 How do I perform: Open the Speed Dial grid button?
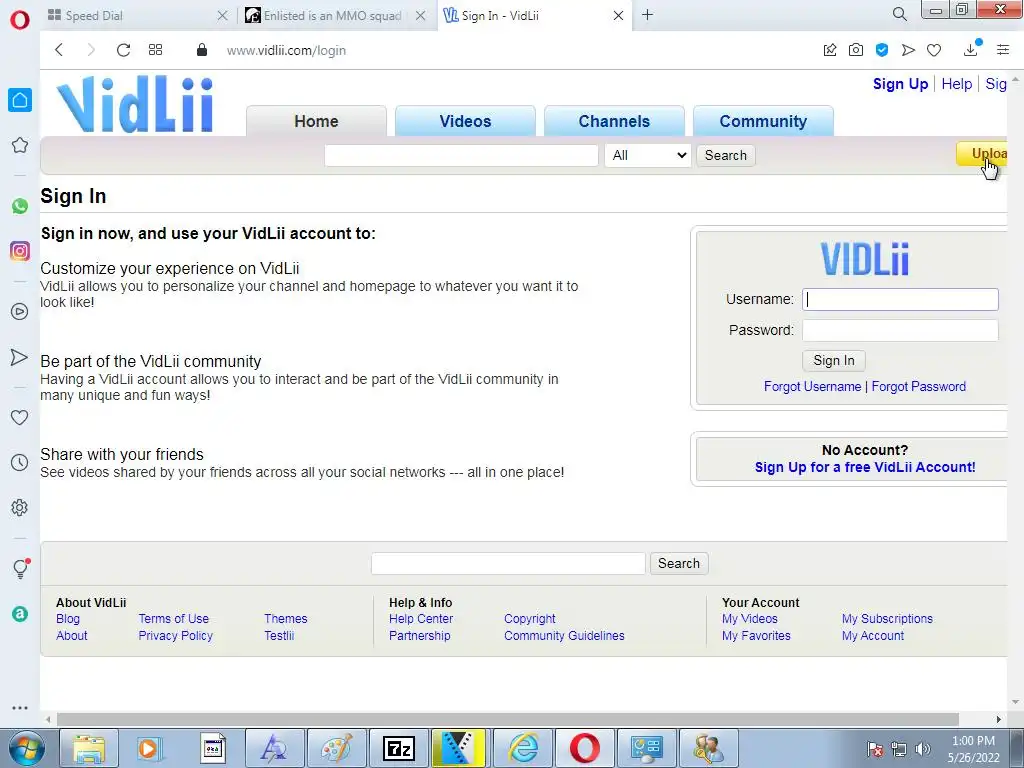tap(155, 50)
